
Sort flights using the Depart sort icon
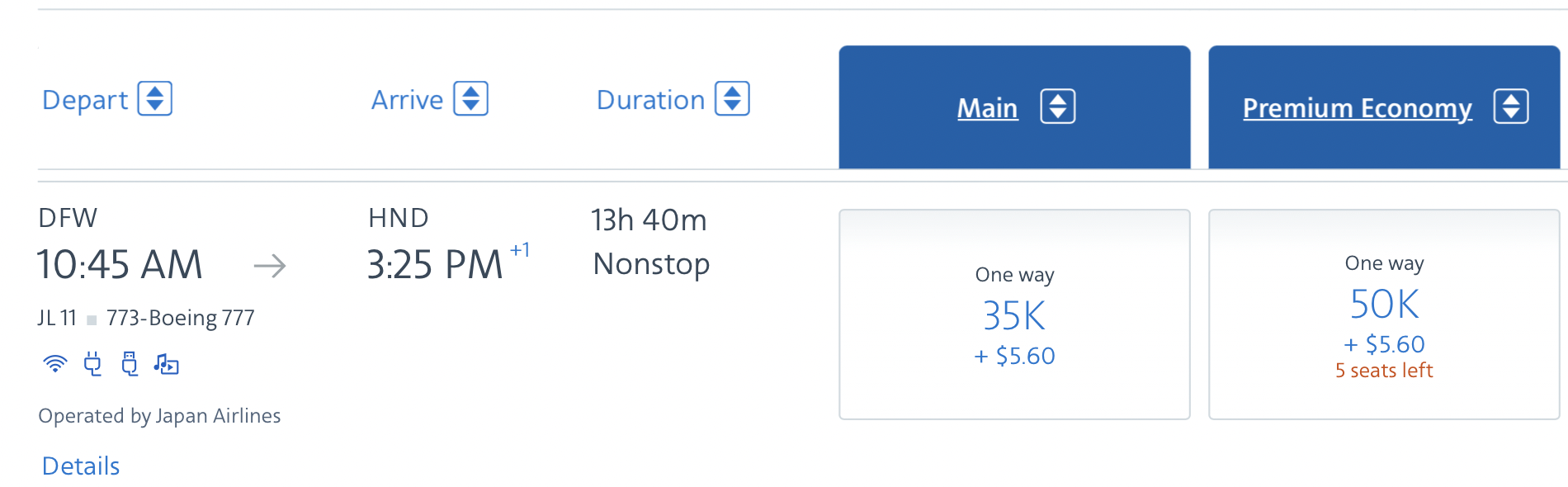click(155, 99)
